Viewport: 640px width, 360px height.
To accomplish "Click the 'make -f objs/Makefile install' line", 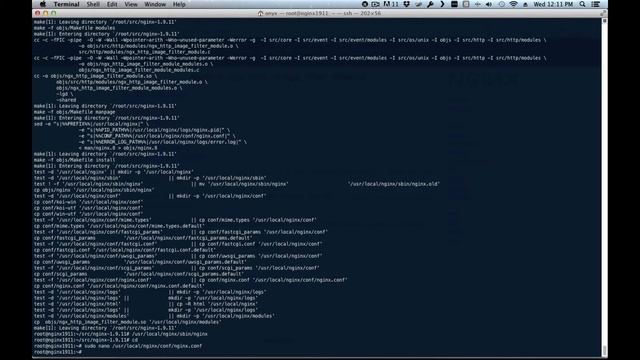I will (x=74, y=160).
